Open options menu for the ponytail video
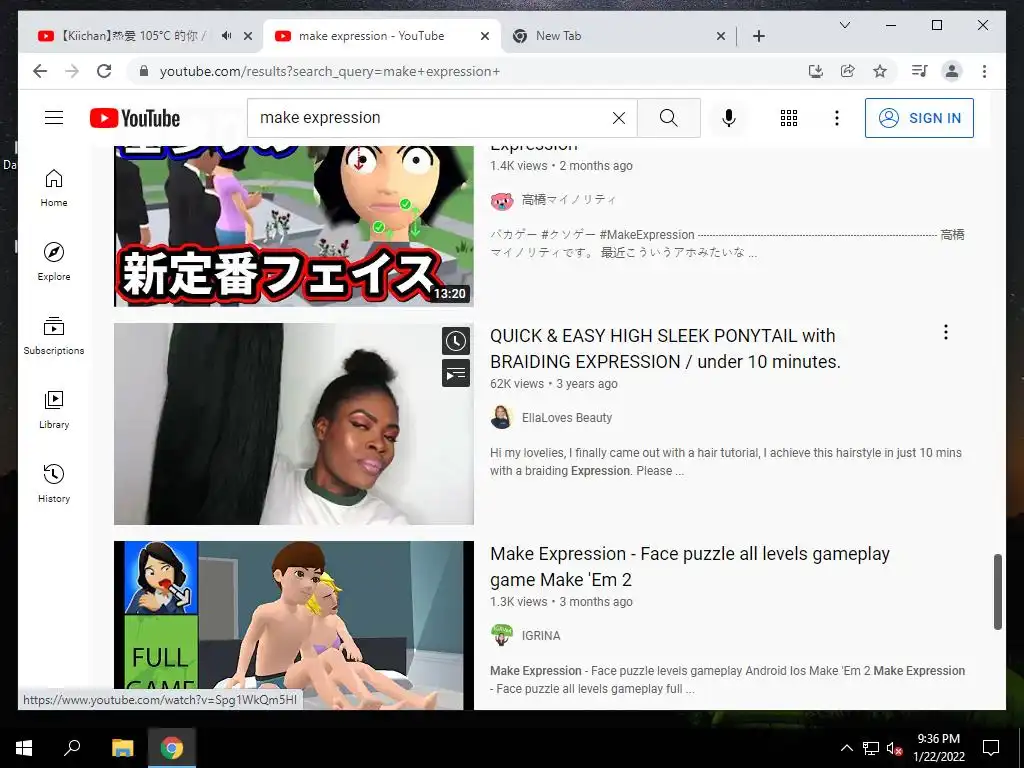The width and height of the screenshot is (1024, 768). tap(945, 332)
